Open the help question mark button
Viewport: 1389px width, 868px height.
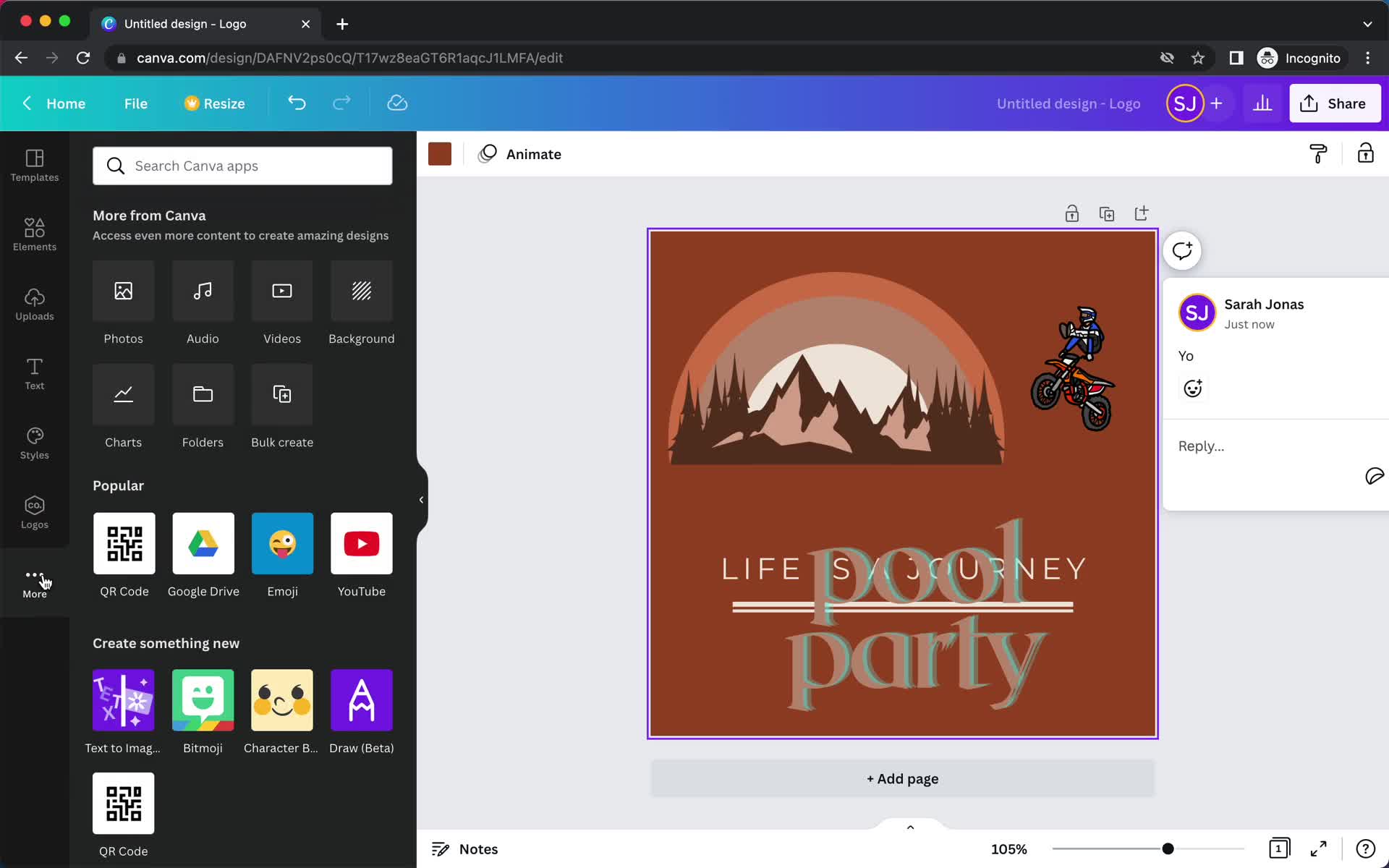pos(1365,848)
